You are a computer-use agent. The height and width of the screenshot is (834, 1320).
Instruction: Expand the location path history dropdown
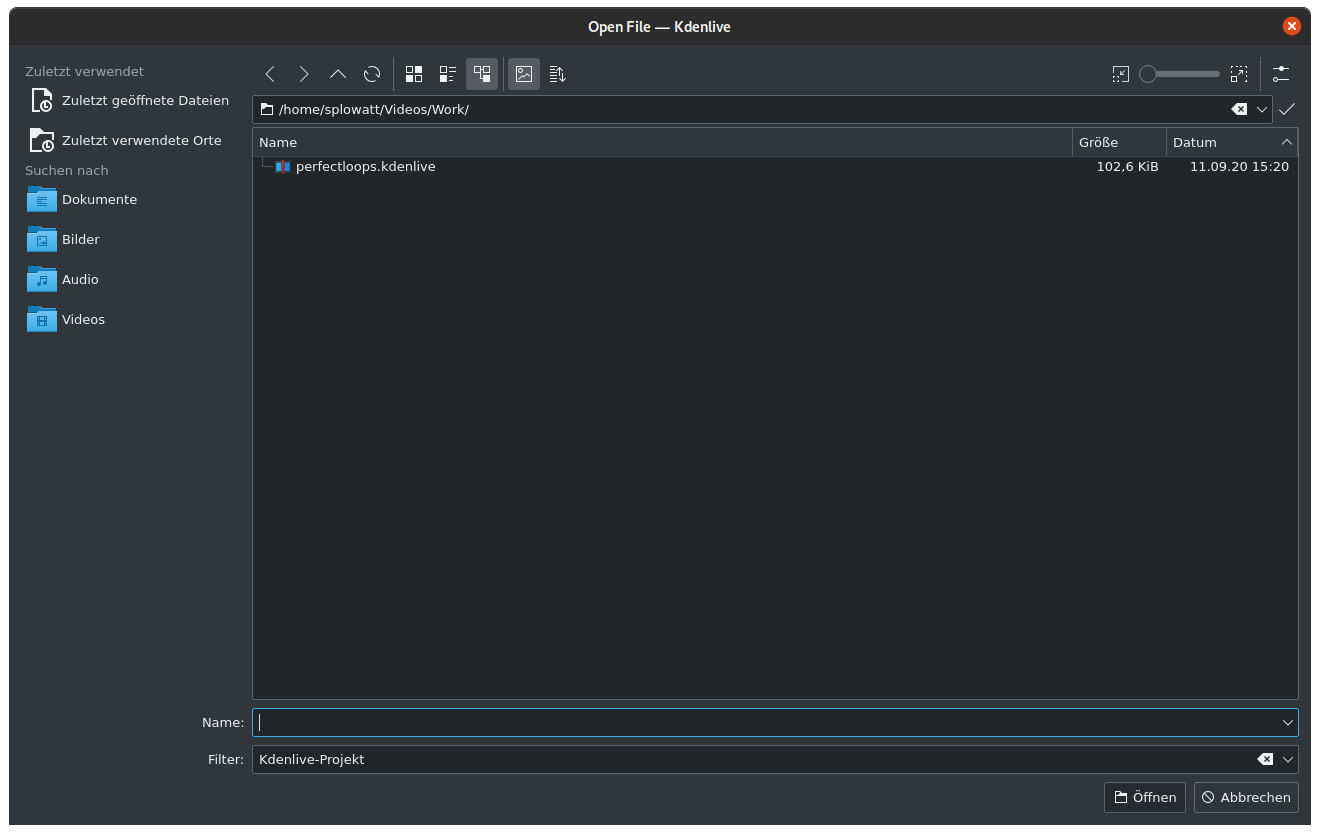tap(1262, 110)
